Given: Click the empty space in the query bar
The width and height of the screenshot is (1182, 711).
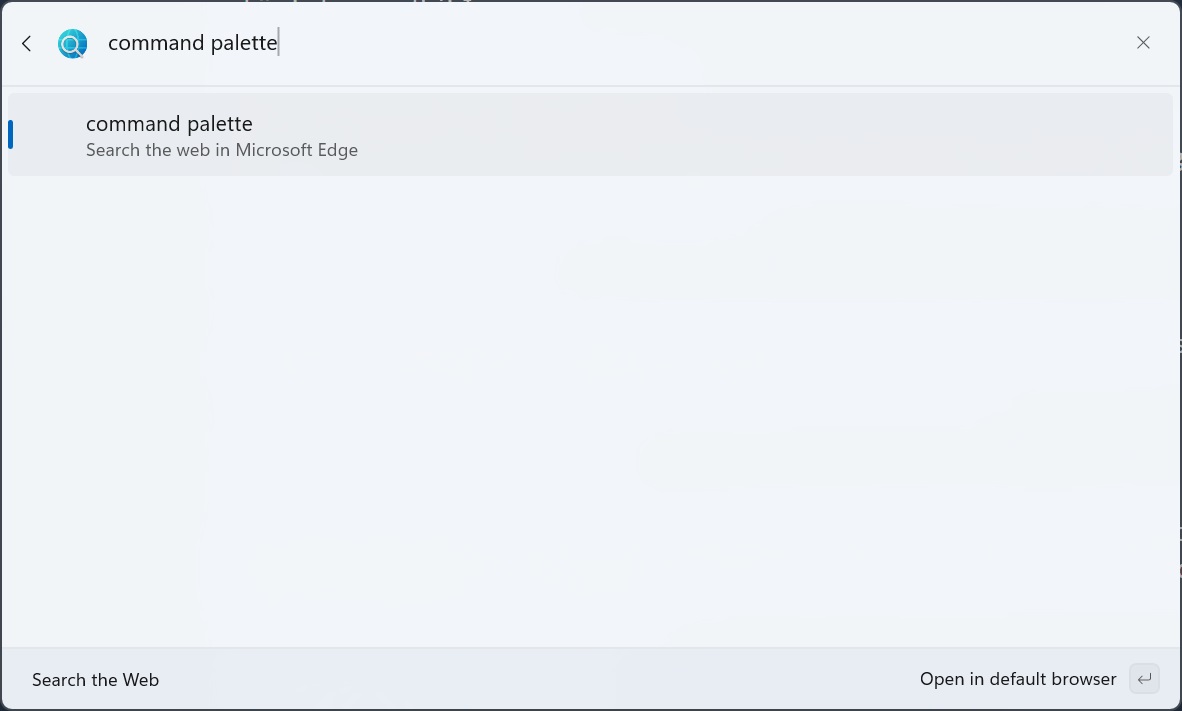Looking at the screenshot, I should click(x=701, y=43).
